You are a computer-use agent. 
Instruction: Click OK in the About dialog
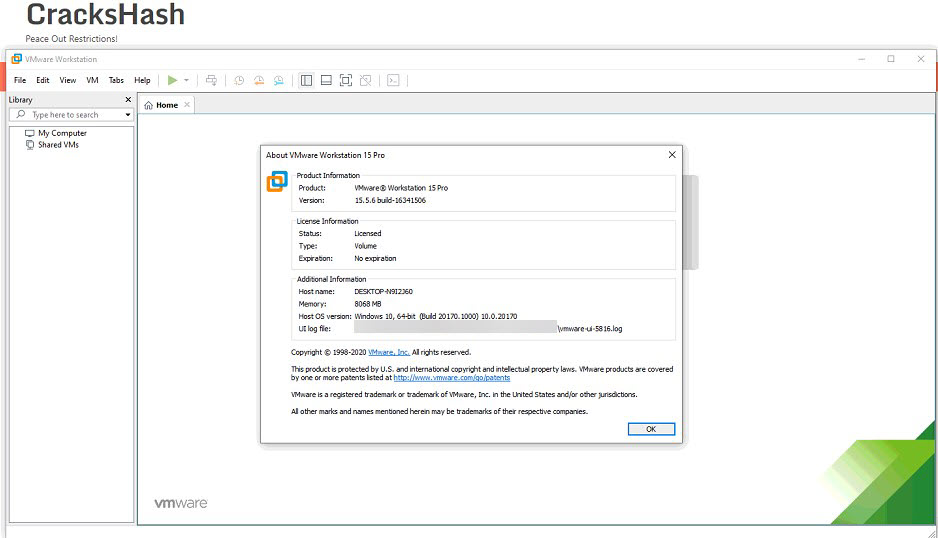(x=651, y=429)
